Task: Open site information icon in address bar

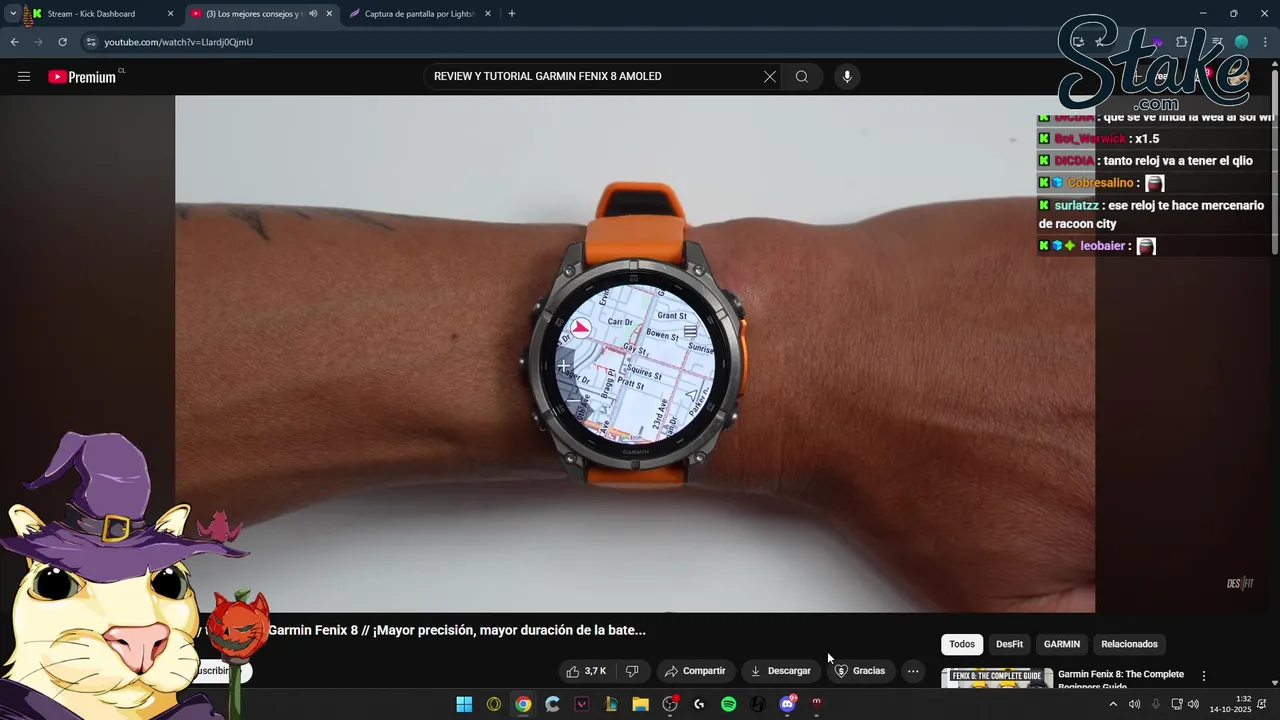Action: [x=91, y=42]
